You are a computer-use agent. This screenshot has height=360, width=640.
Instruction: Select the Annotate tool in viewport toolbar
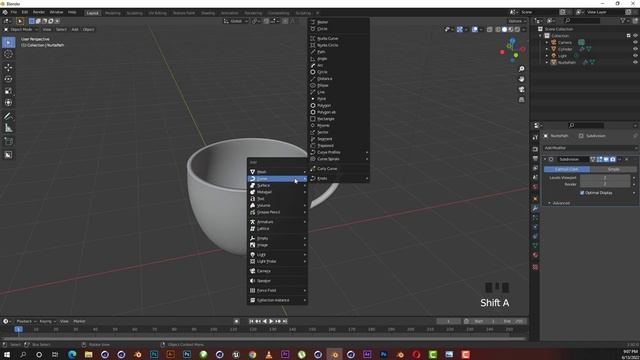(8, 116)
